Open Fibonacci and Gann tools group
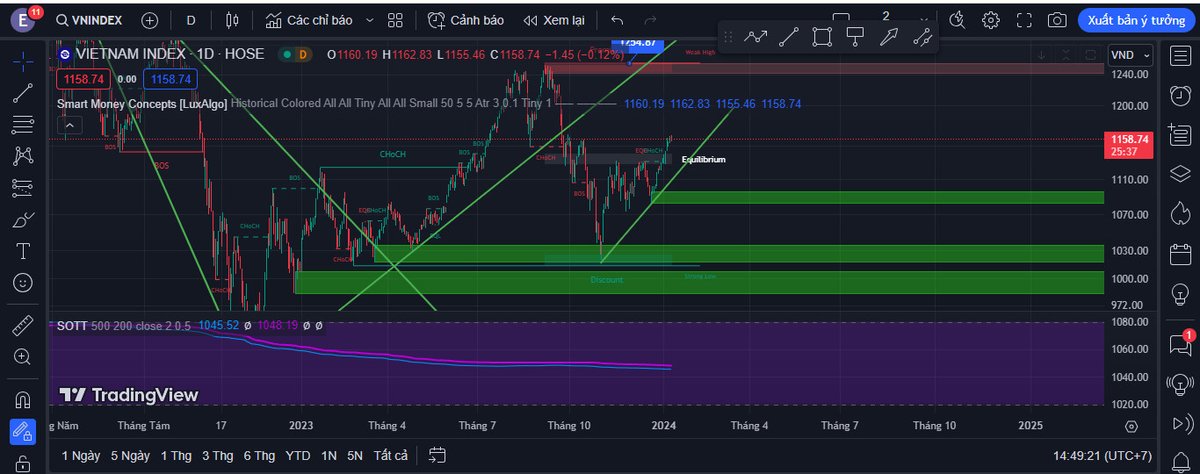1200x474 pixels. 23,124
